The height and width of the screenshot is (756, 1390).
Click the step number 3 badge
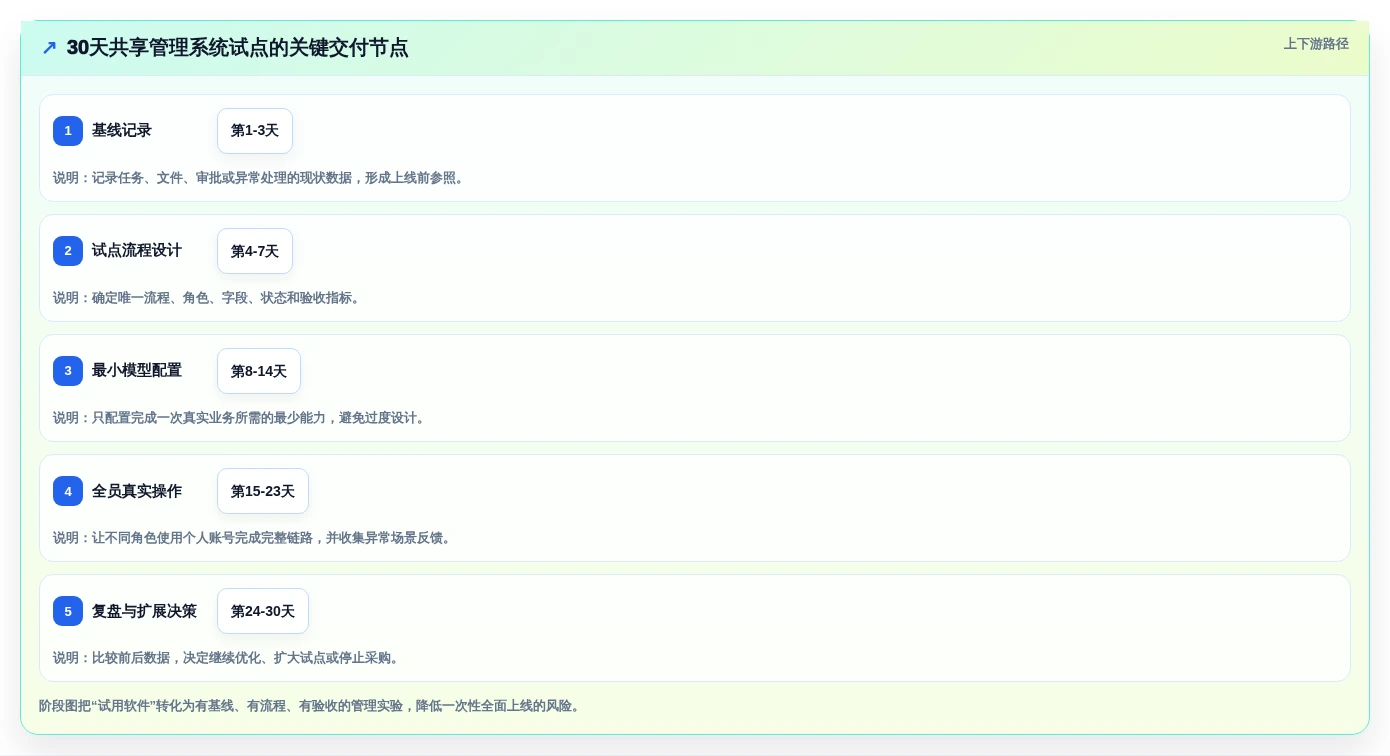tap(68, 371)
